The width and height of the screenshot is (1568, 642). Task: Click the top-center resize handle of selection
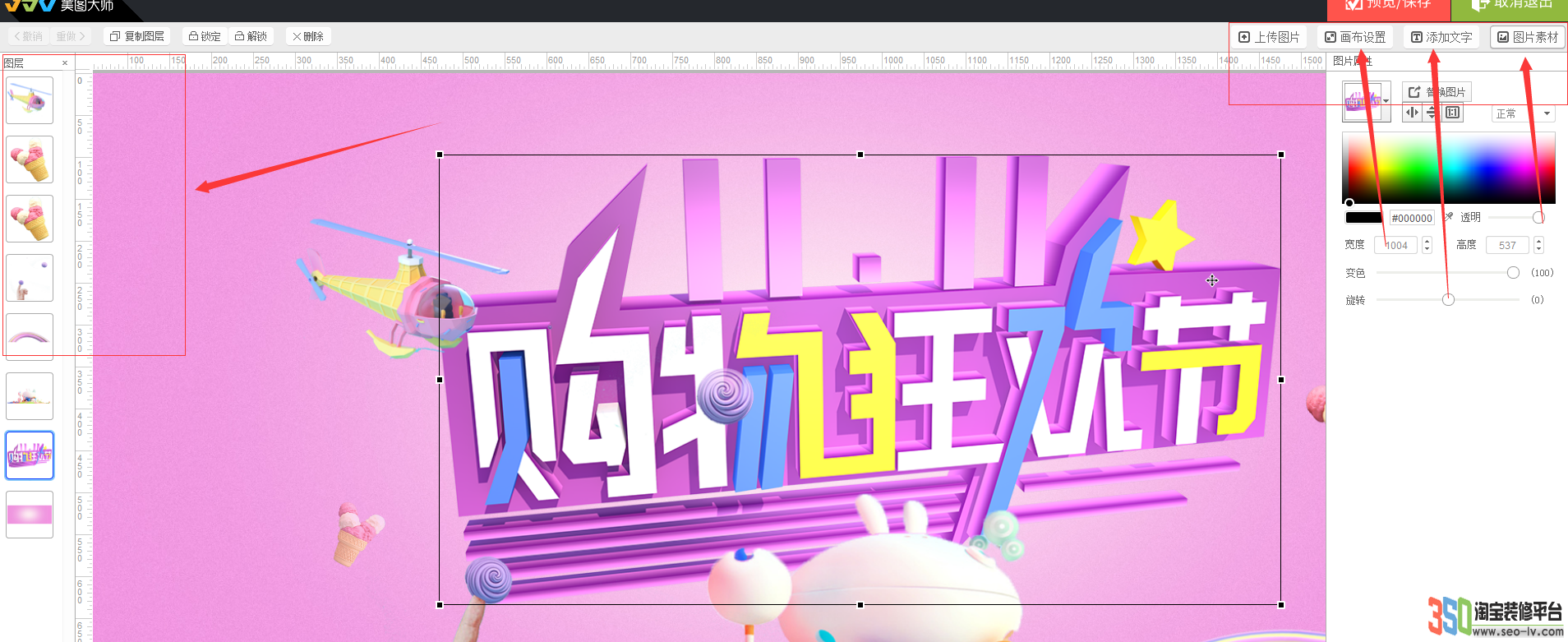click(x=860, y=155)
